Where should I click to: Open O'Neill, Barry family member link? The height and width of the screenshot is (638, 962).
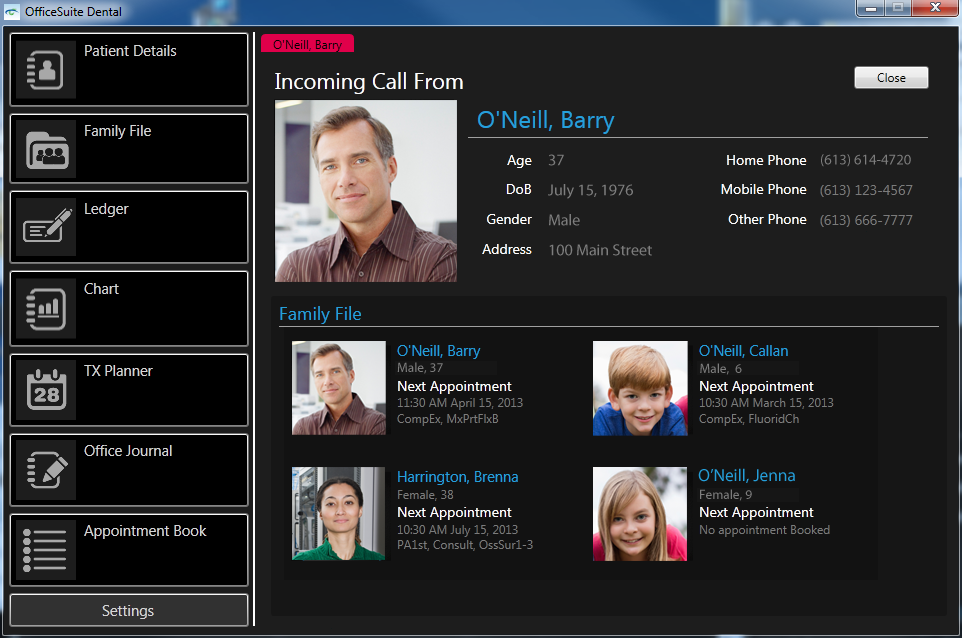[439, 351]
